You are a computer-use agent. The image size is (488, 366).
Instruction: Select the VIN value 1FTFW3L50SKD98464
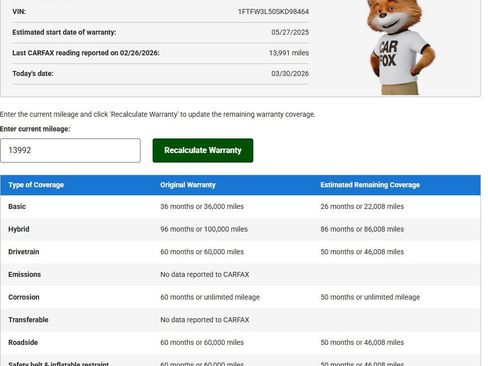[x=273, y=12]
